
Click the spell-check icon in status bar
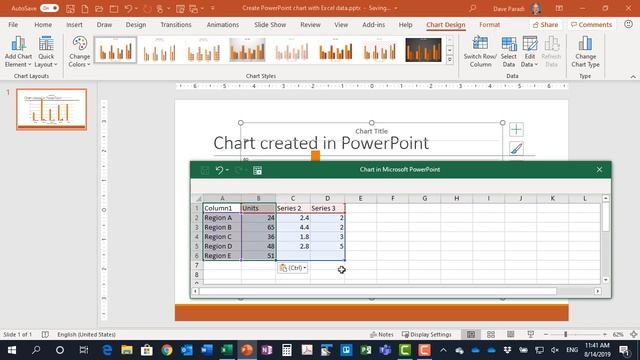point(45,334)
